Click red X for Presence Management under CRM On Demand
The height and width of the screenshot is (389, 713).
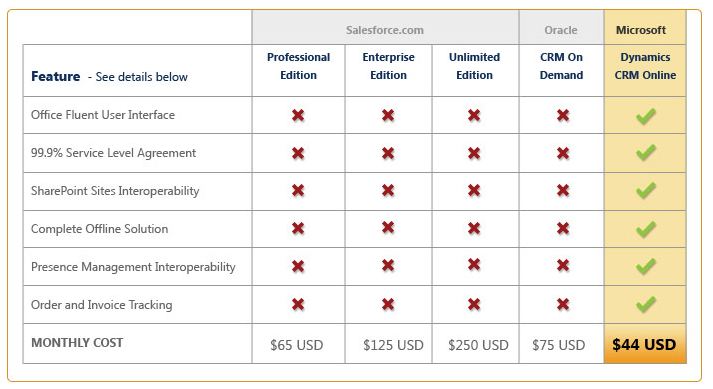pos(563,265)
